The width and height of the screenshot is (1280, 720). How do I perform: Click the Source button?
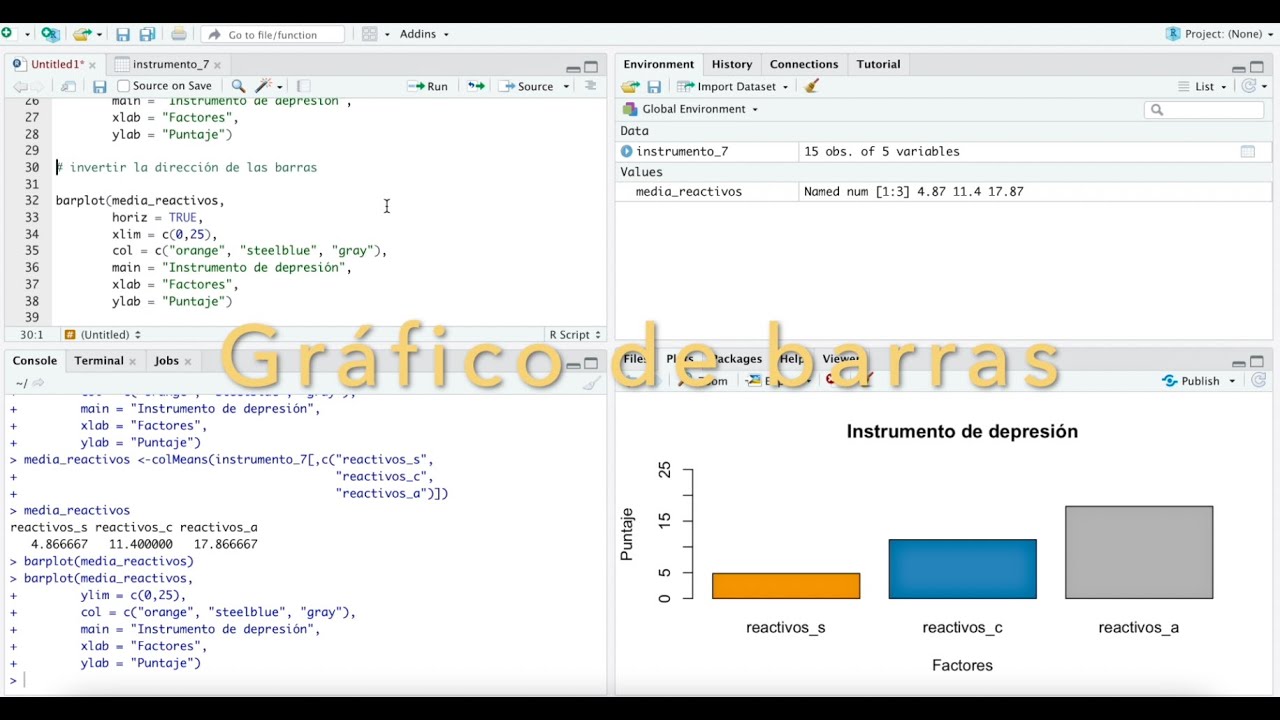pyautogui.click(x=527, y=86)
